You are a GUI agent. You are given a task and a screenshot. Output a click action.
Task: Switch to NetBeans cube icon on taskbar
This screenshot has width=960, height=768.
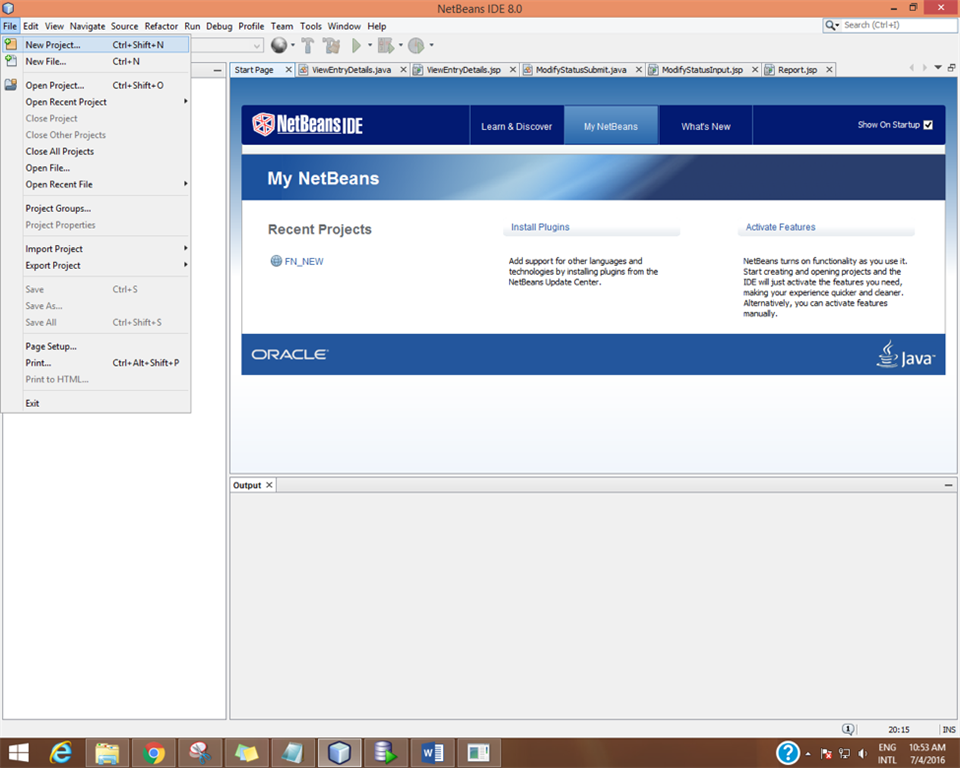click(x=339, y=753)
